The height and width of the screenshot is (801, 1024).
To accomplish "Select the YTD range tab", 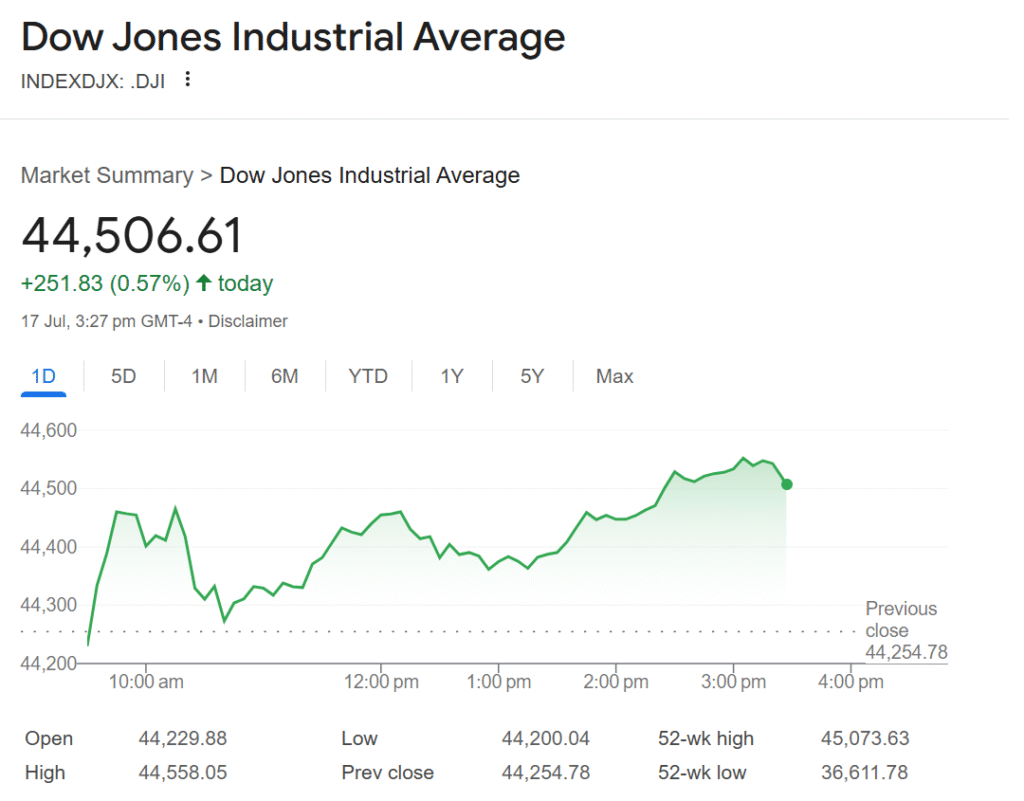I will pos(368,377).
